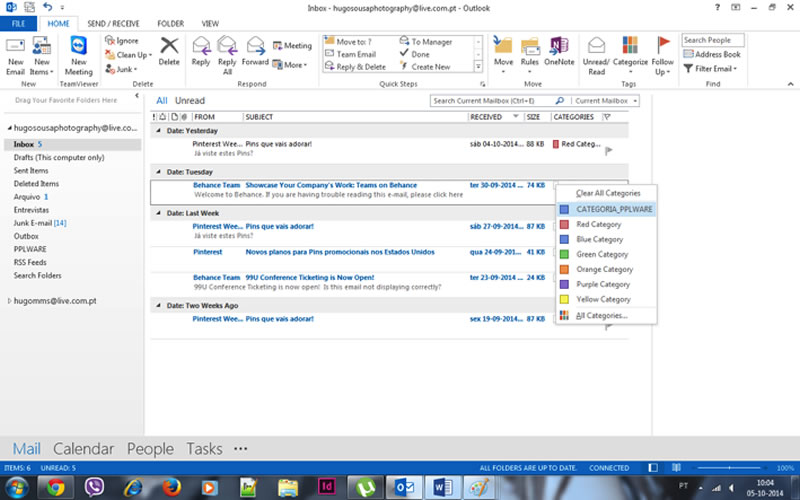Image resolution: width=800 pixels, height=500 pixels.
Task: Open the More respond options
Action: pos(290,65)
